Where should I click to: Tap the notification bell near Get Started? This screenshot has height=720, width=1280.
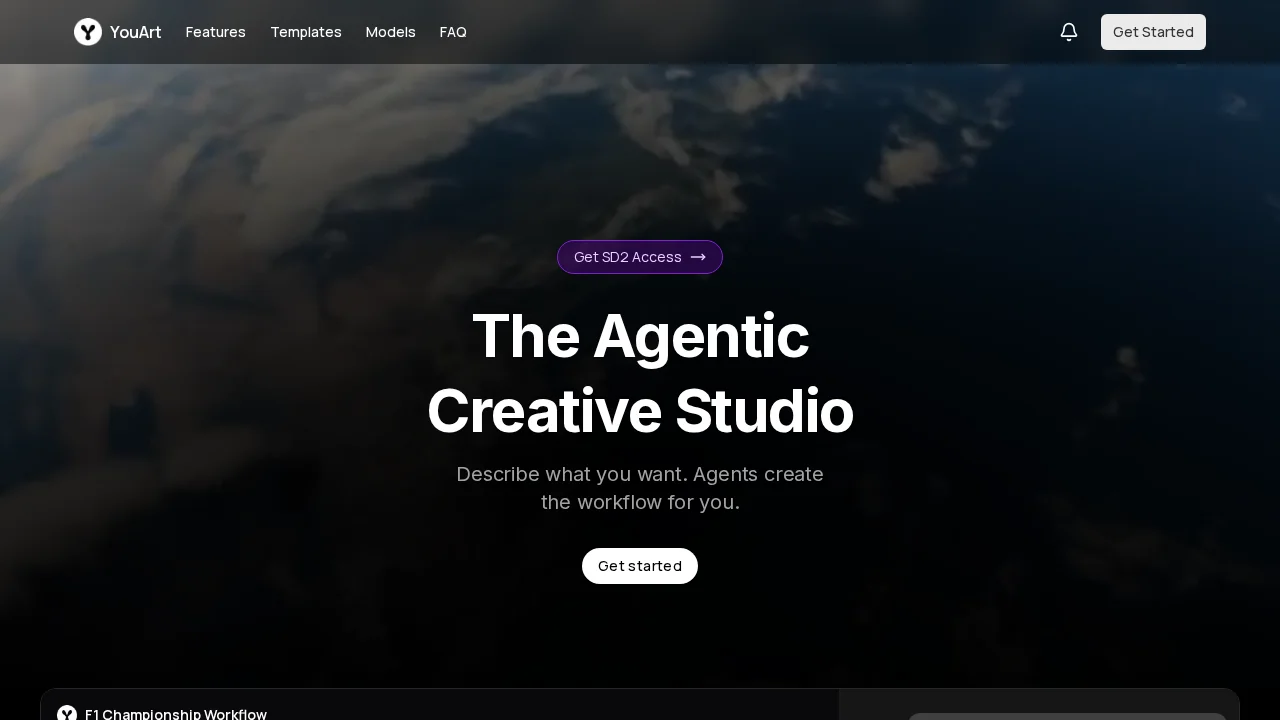[1069, 32]
